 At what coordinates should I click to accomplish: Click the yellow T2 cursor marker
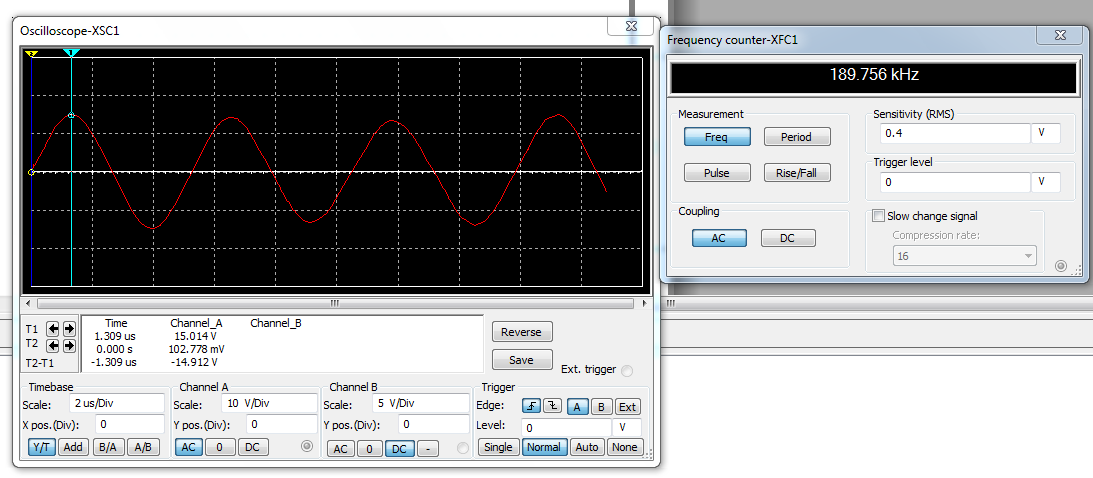[x=31, y=53]
